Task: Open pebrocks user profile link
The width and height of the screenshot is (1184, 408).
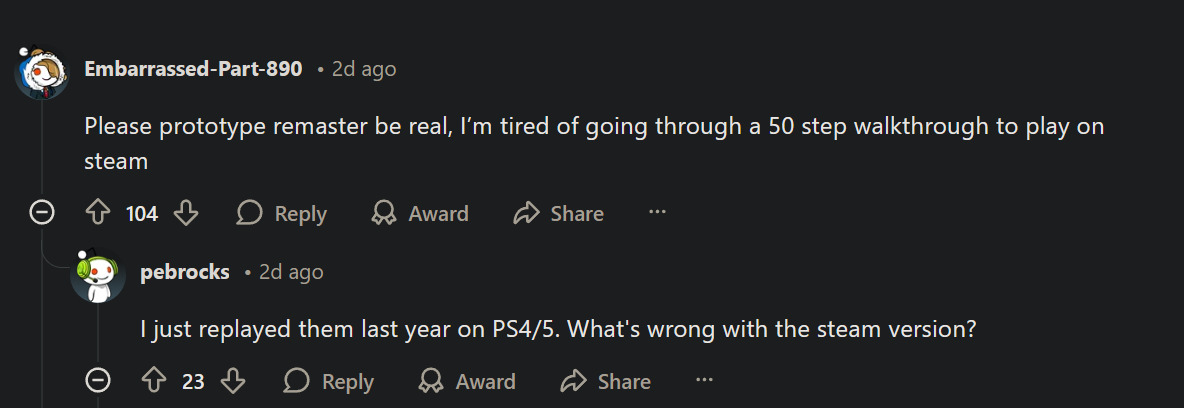Action: pos(185,272)
